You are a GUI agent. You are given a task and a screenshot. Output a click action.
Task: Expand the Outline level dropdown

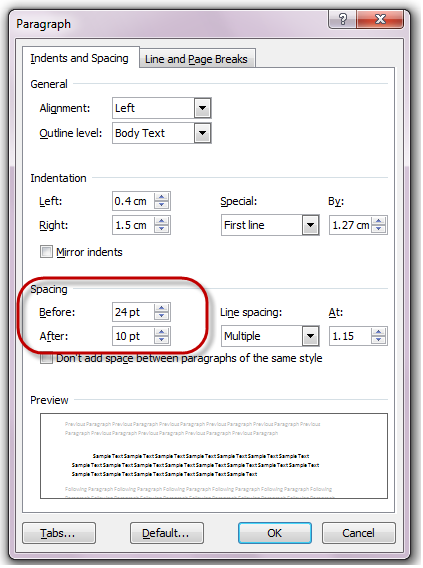click(x=202, y=133)
